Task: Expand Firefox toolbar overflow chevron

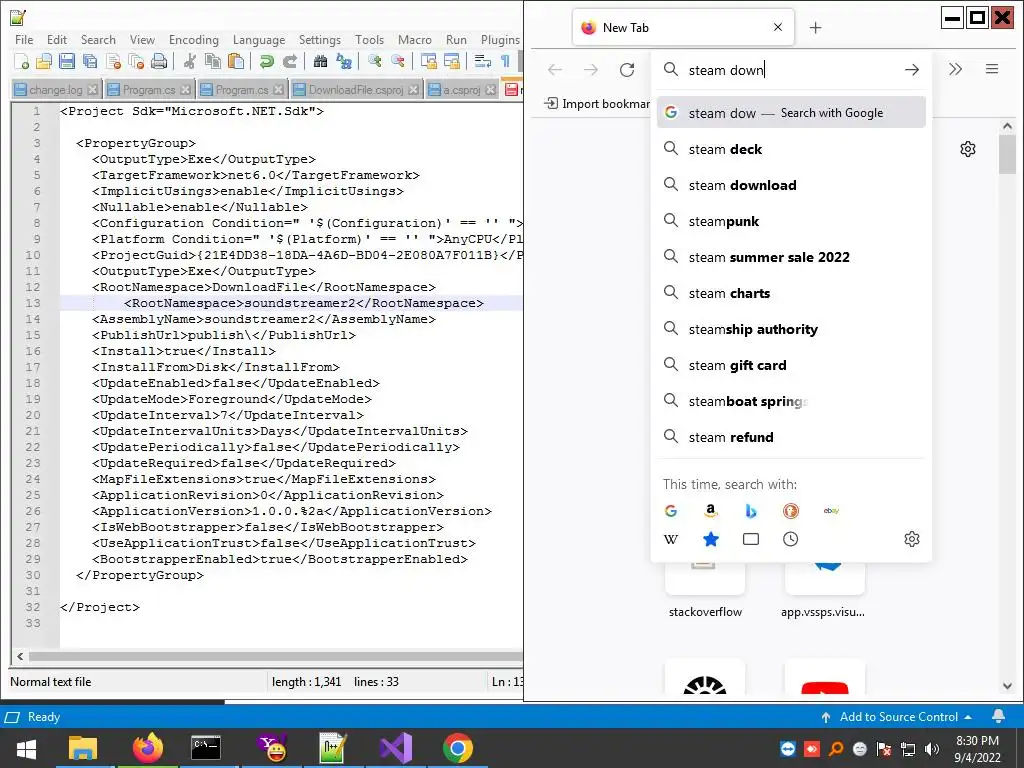Action: click(955, 69)
